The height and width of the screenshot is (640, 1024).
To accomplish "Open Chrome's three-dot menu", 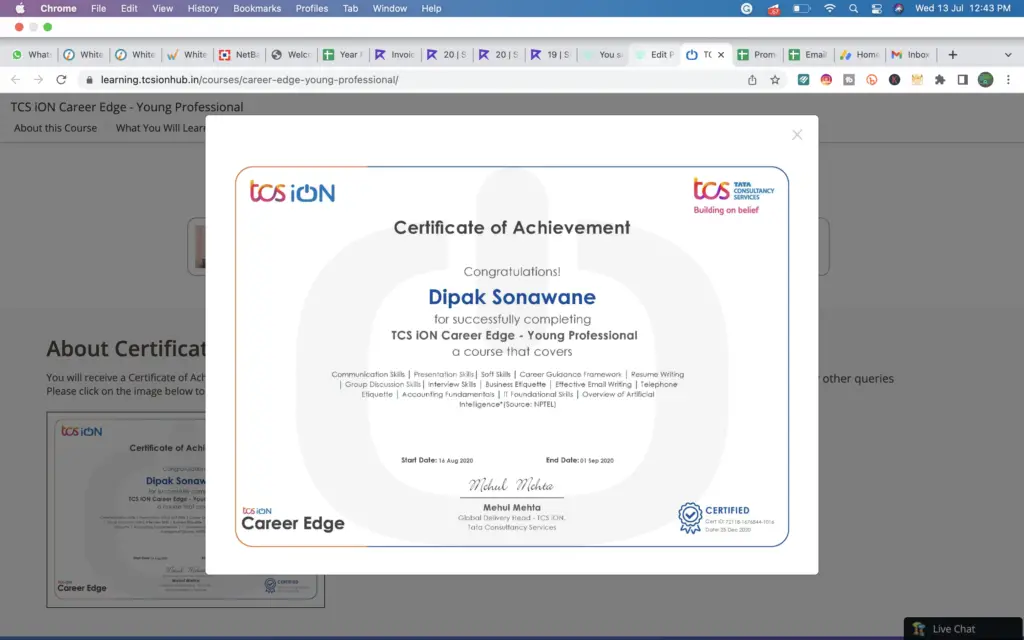I will 1008,80.
